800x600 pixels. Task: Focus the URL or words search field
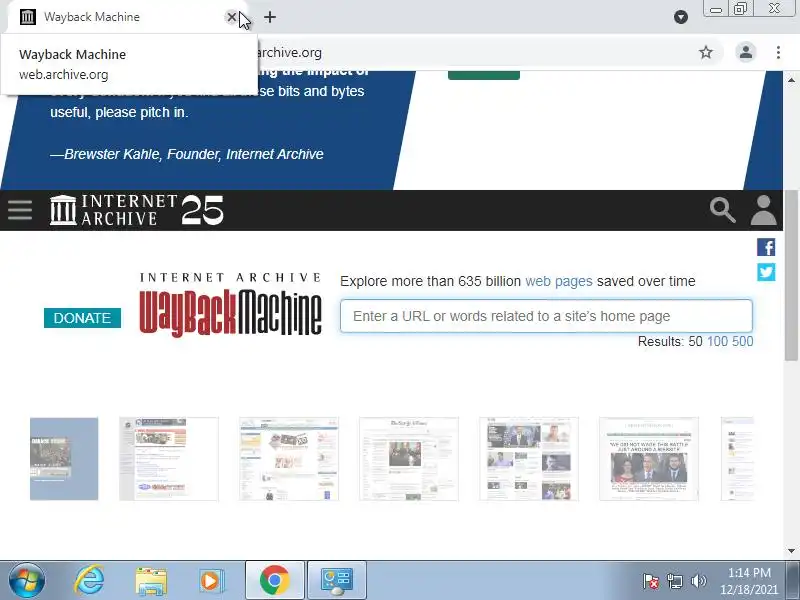tap(546, 316)
